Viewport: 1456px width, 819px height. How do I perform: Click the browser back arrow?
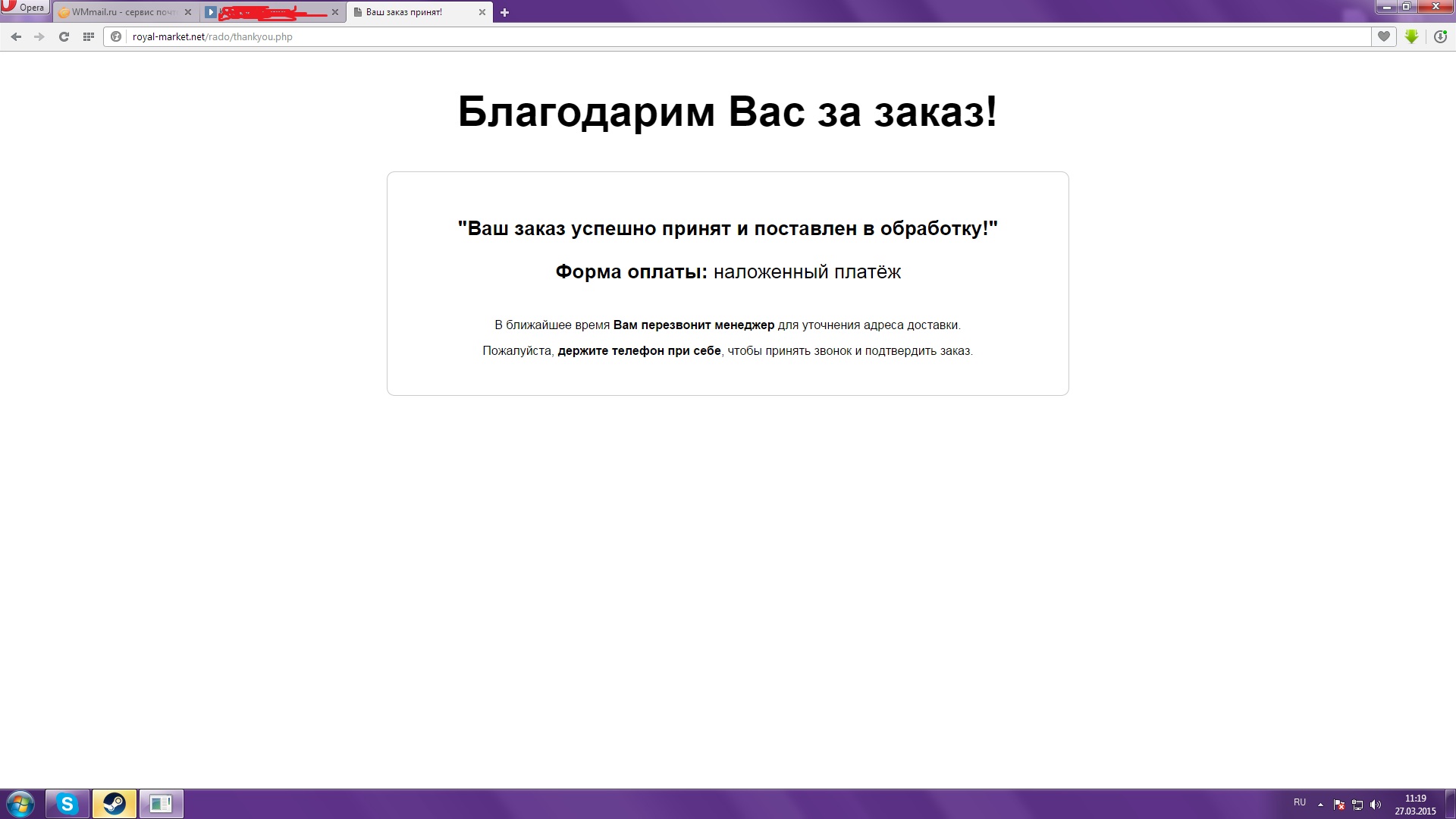tap(16, 36)
